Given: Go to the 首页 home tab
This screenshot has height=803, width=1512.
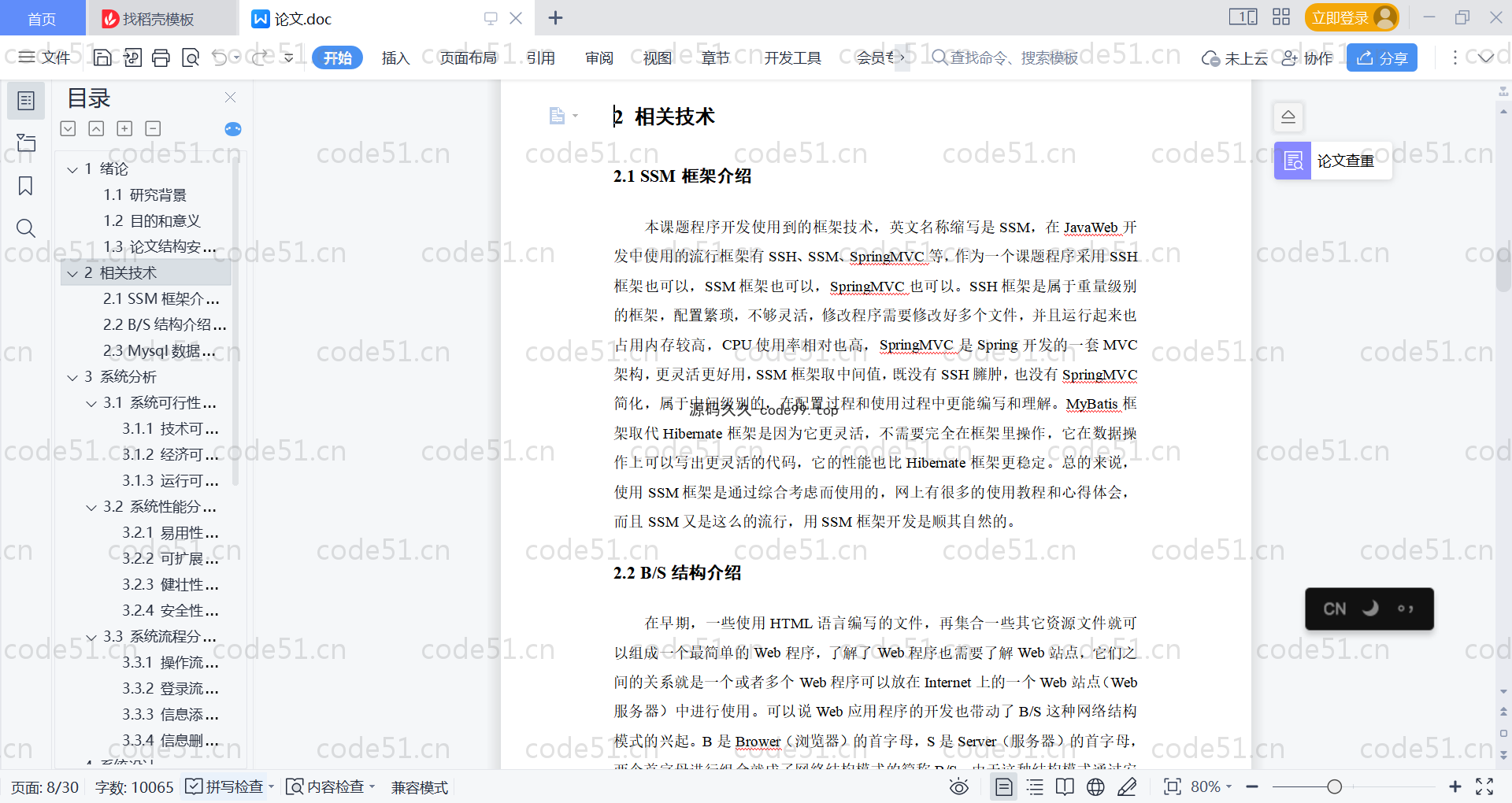Looking at the screenshot, I should [42, 18].
